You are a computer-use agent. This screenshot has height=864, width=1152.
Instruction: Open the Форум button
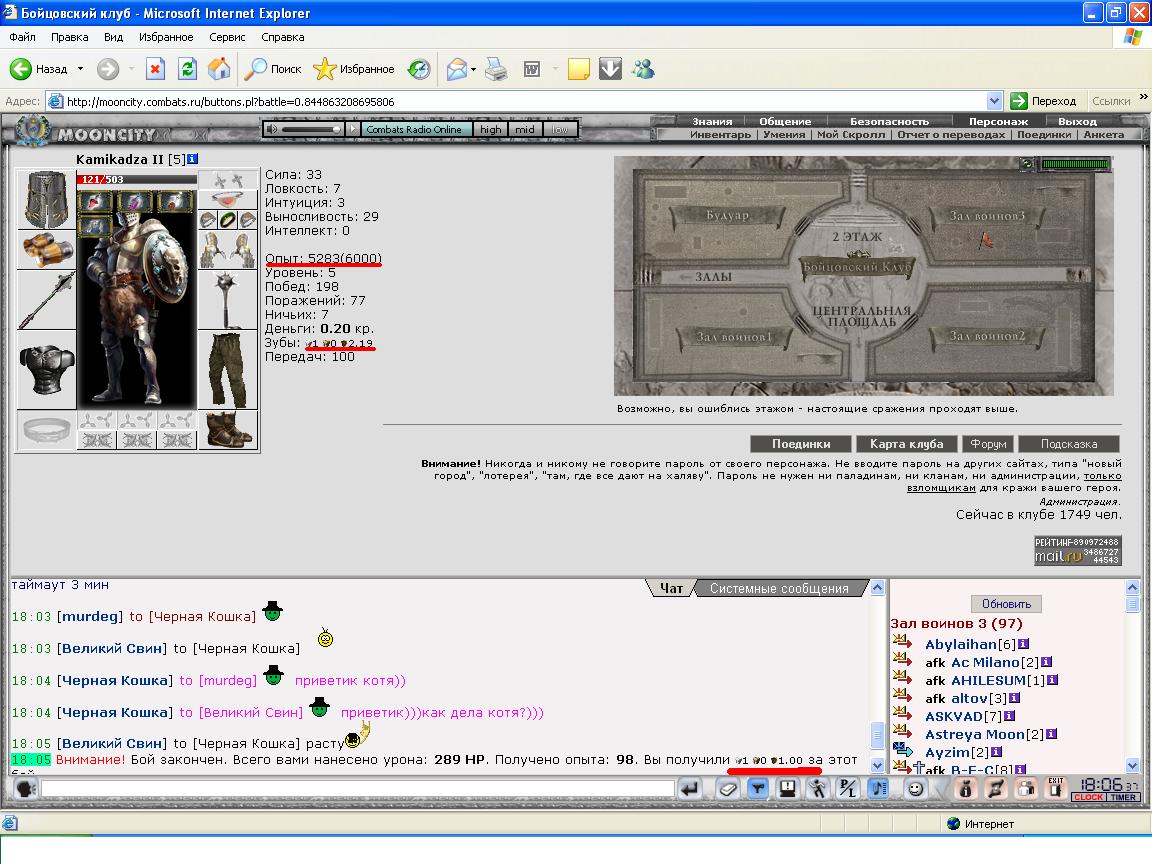[988, 444]
